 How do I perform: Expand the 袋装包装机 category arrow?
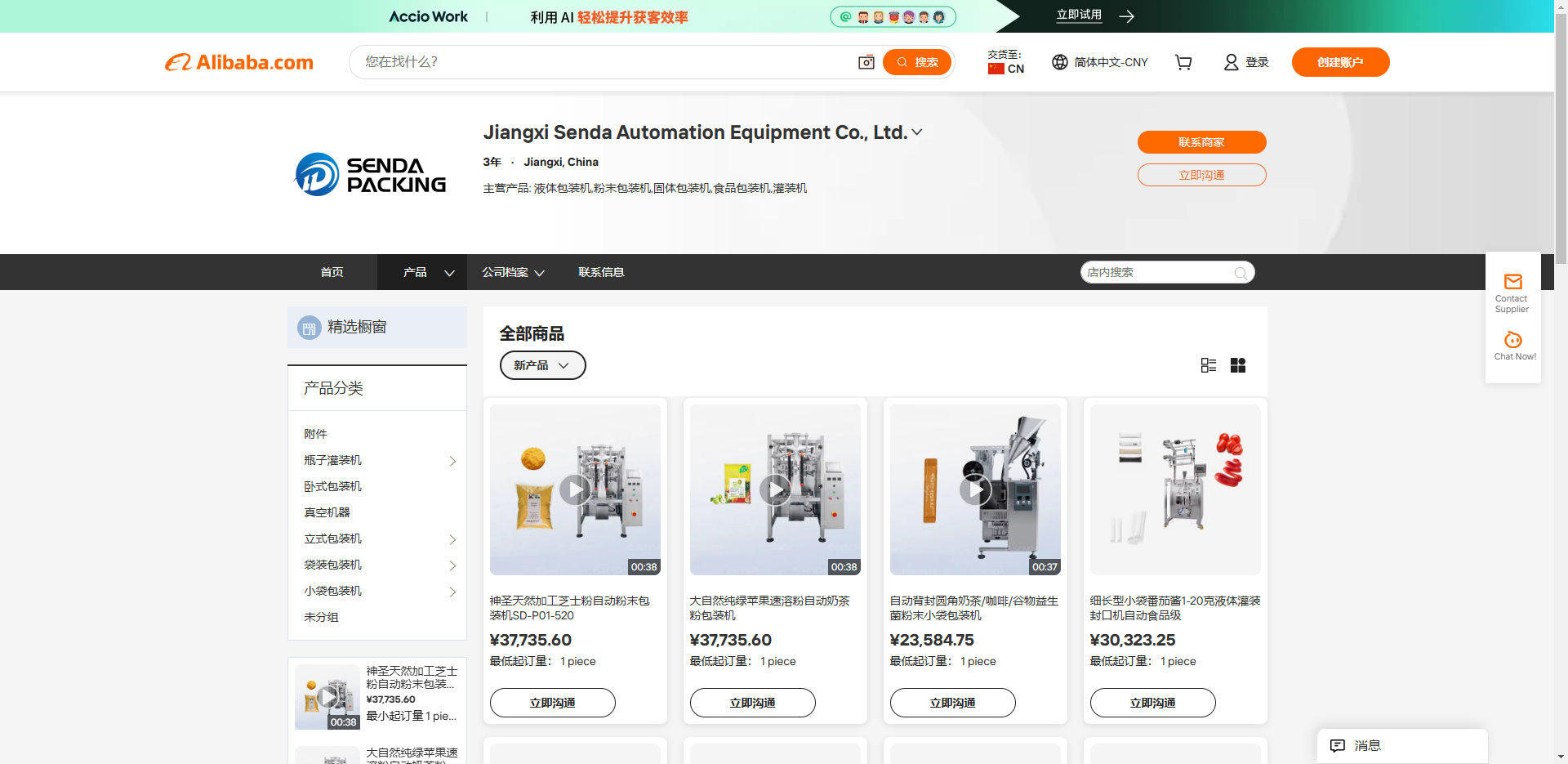click(452, 565)
